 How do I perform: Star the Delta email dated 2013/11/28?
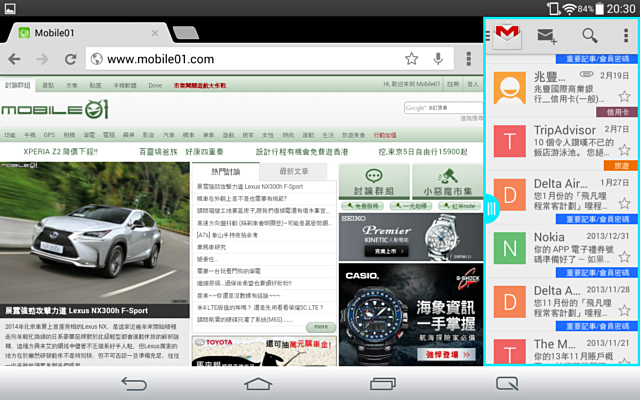[x=624, y=311]
